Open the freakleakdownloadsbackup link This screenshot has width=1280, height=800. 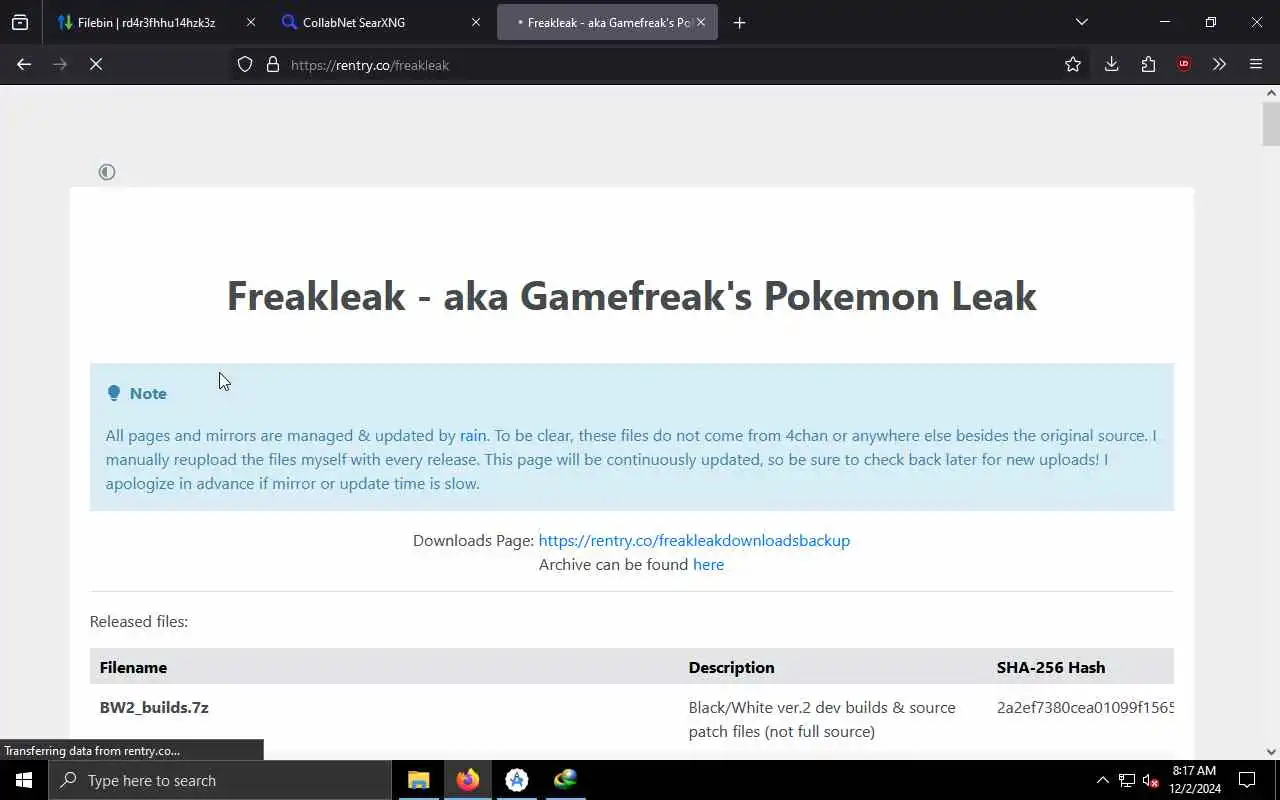click(x=694, y=540)
